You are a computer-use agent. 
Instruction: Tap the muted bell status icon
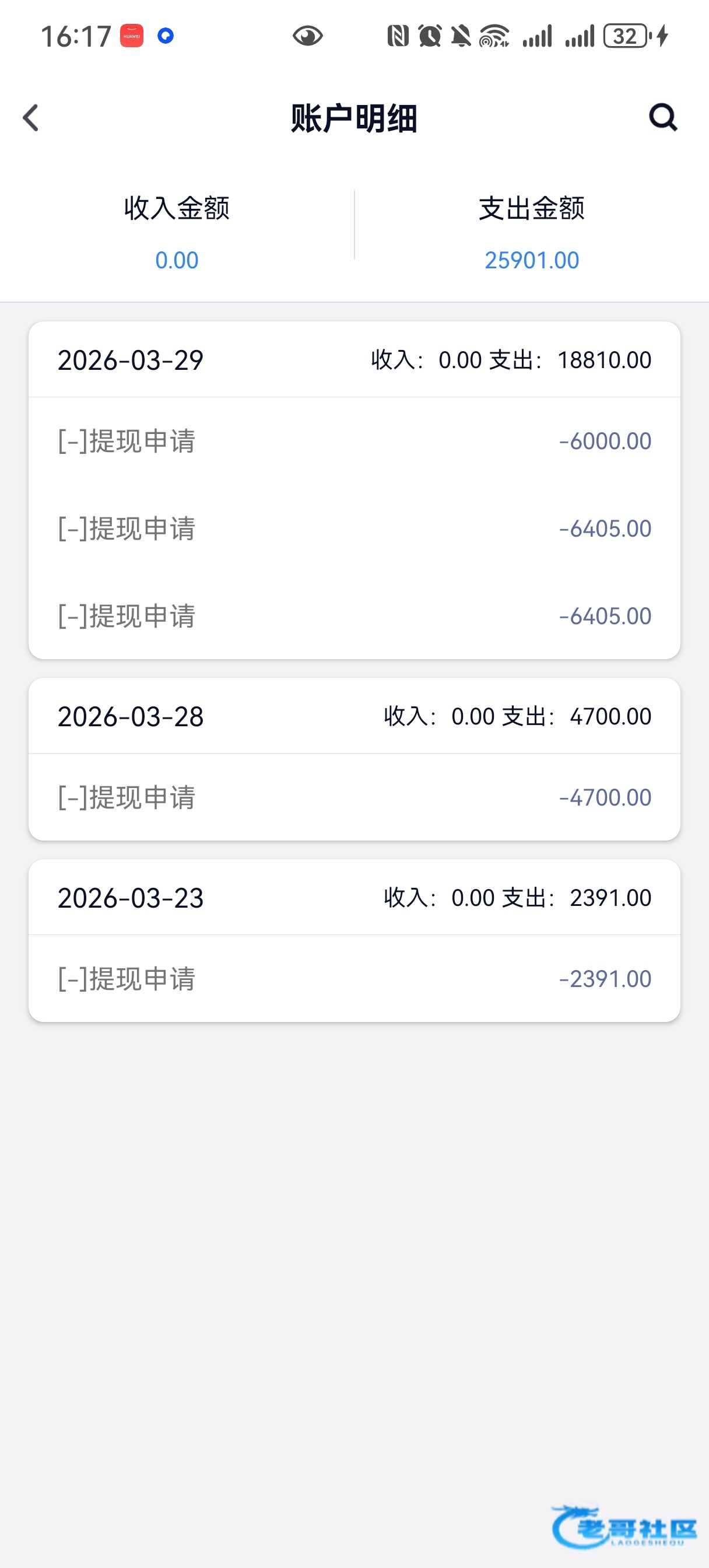point(461,36)
